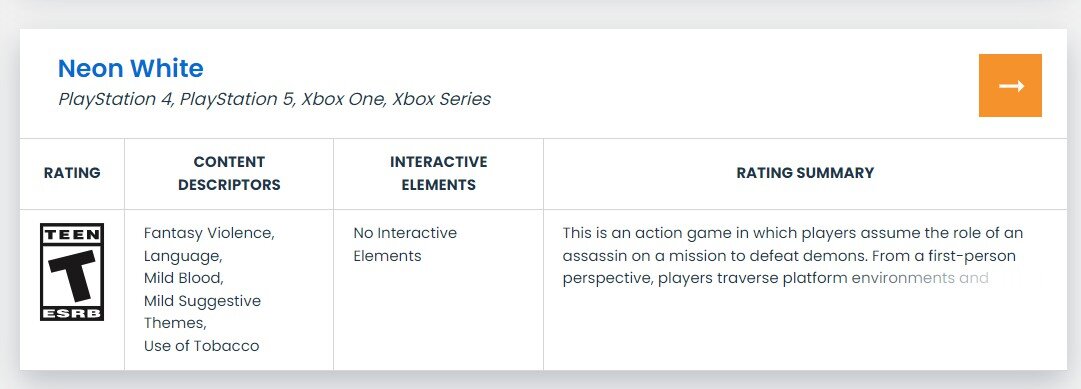Expand the faded truncated summary text

click(x=920, y=279)
